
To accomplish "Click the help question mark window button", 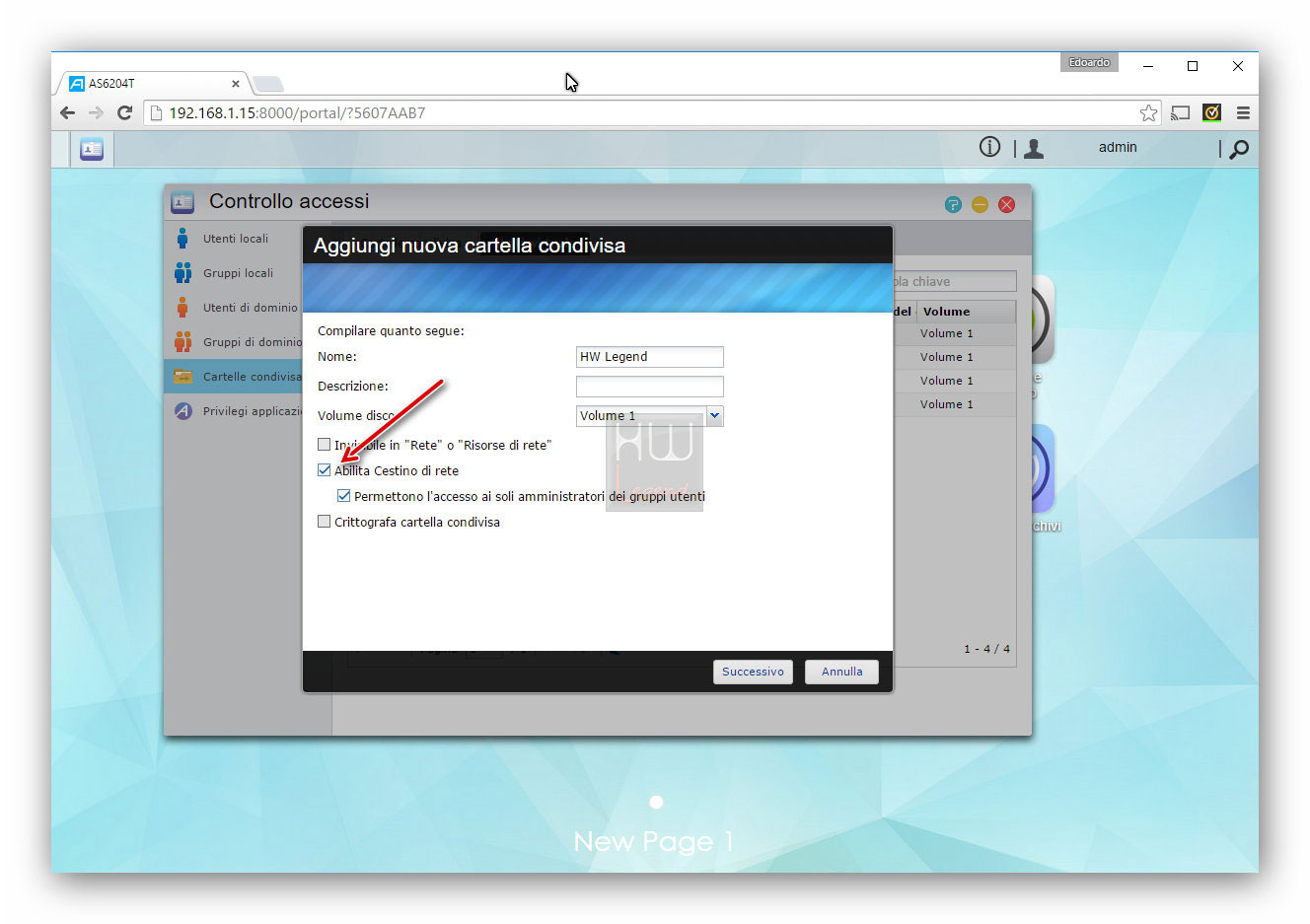I will click(x=953, y=204).
